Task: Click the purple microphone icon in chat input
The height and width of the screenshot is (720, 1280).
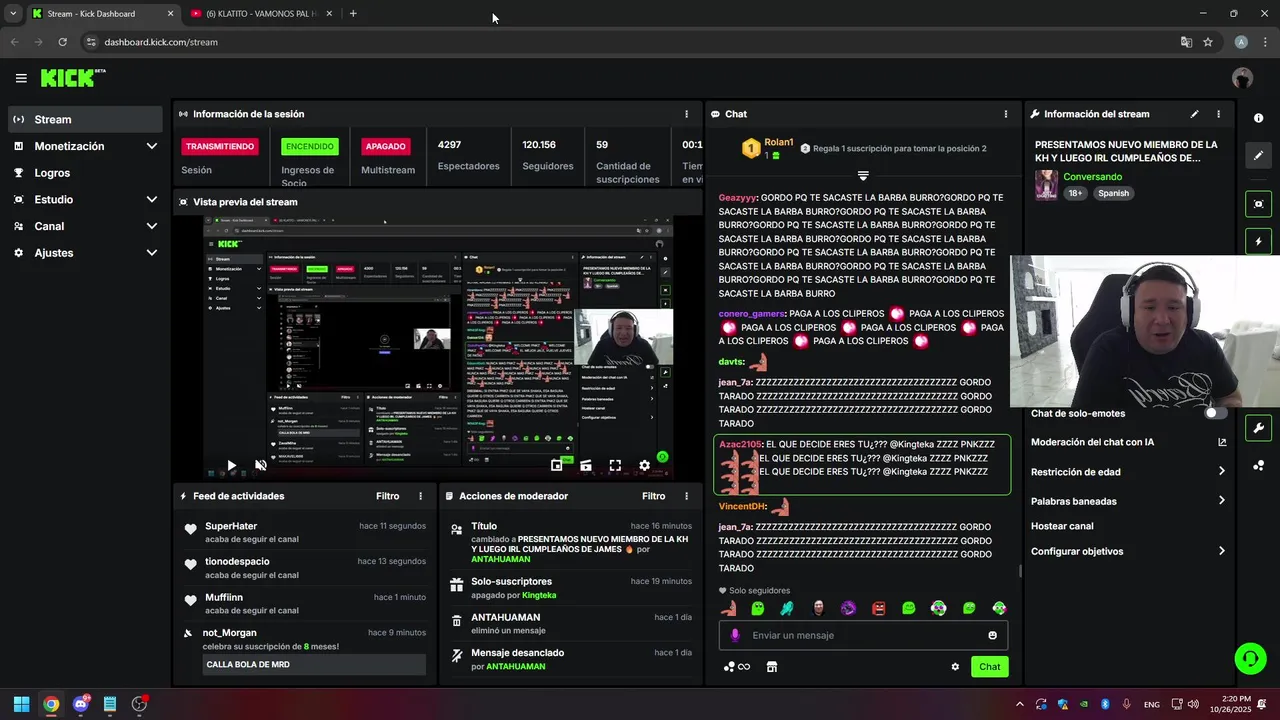Action: 735,635
